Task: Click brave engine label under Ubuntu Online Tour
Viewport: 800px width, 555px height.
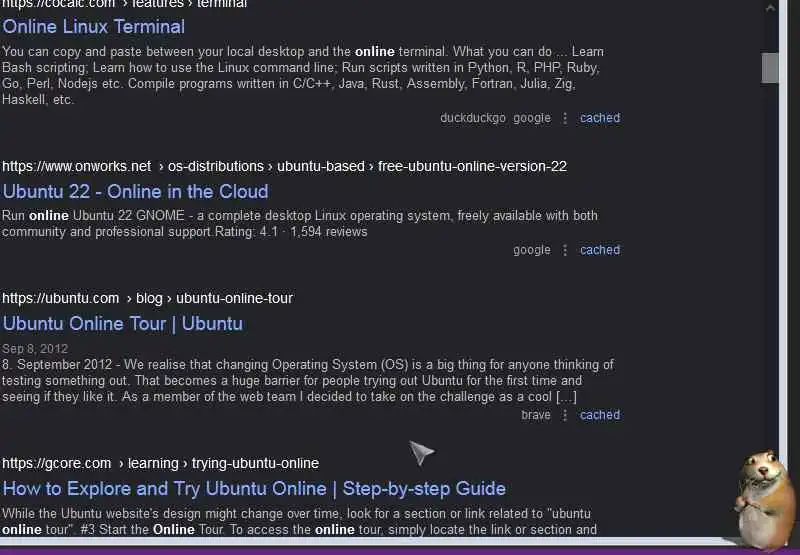Action: click(x=536, y=415)
